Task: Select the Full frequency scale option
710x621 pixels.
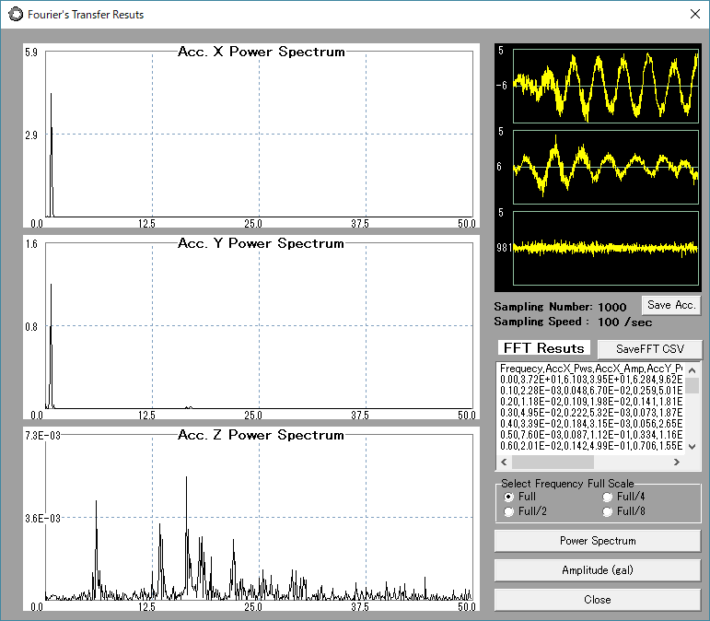Action: 510,496
